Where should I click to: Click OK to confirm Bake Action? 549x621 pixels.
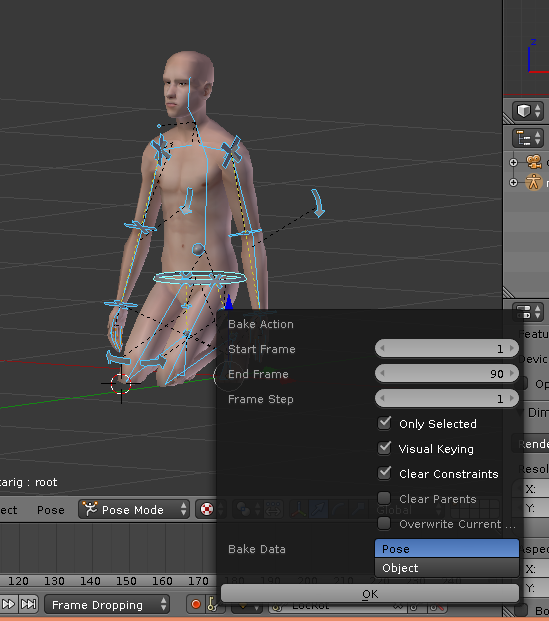click(370, 594)
